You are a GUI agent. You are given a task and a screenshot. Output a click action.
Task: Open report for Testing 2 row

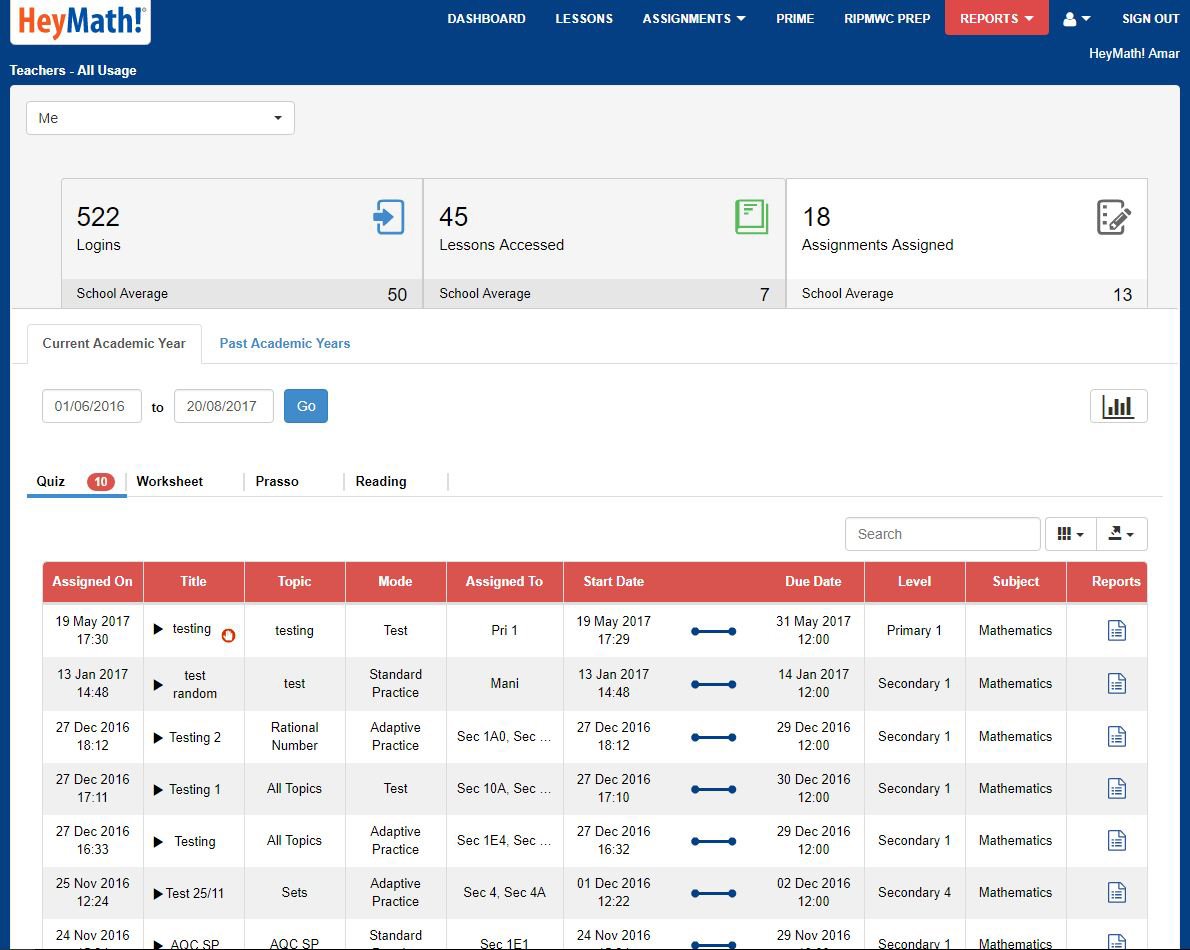pyautogui.click(x=1116, y=737)
